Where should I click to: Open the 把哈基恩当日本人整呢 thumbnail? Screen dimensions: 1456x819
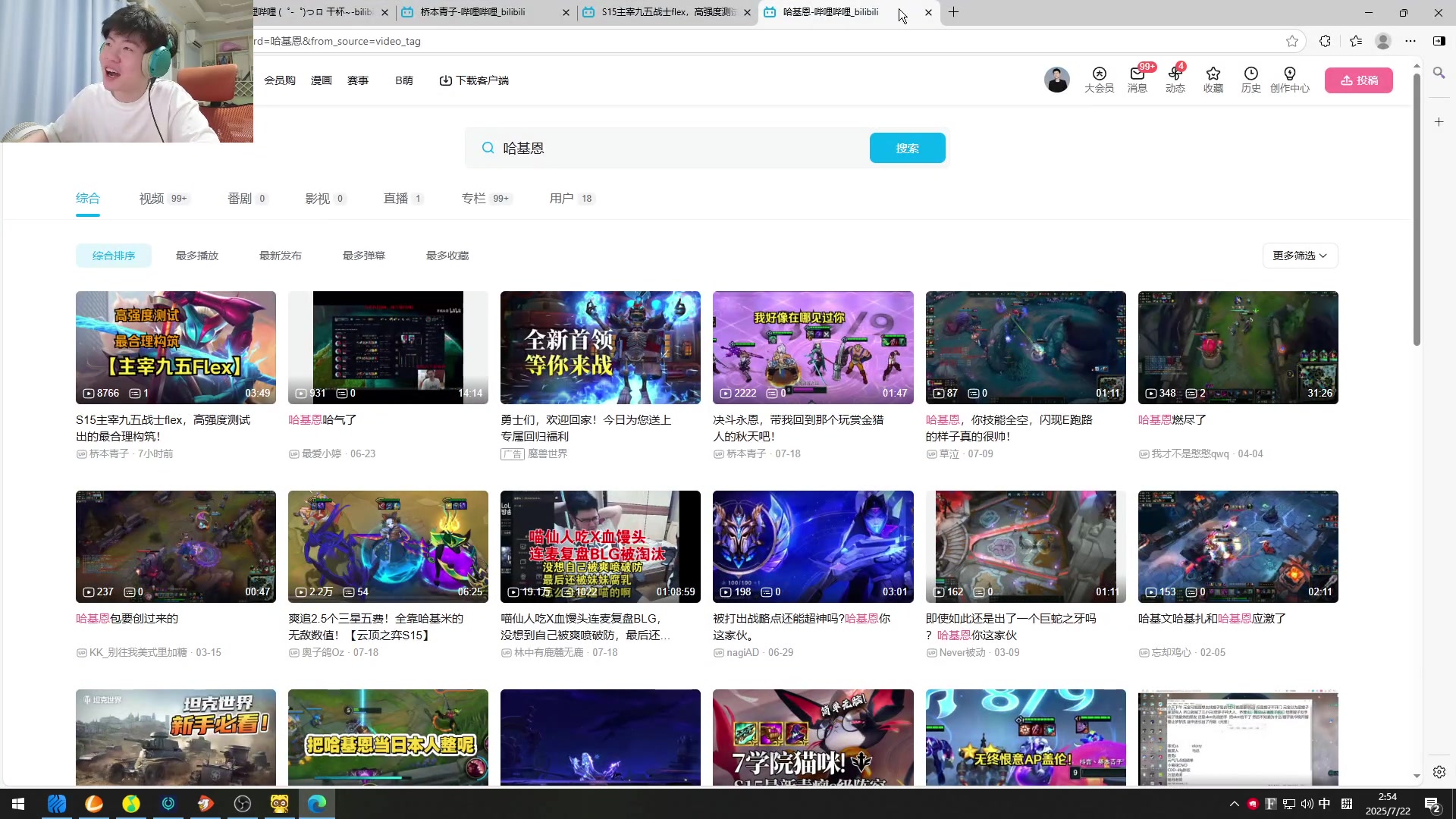388,737
